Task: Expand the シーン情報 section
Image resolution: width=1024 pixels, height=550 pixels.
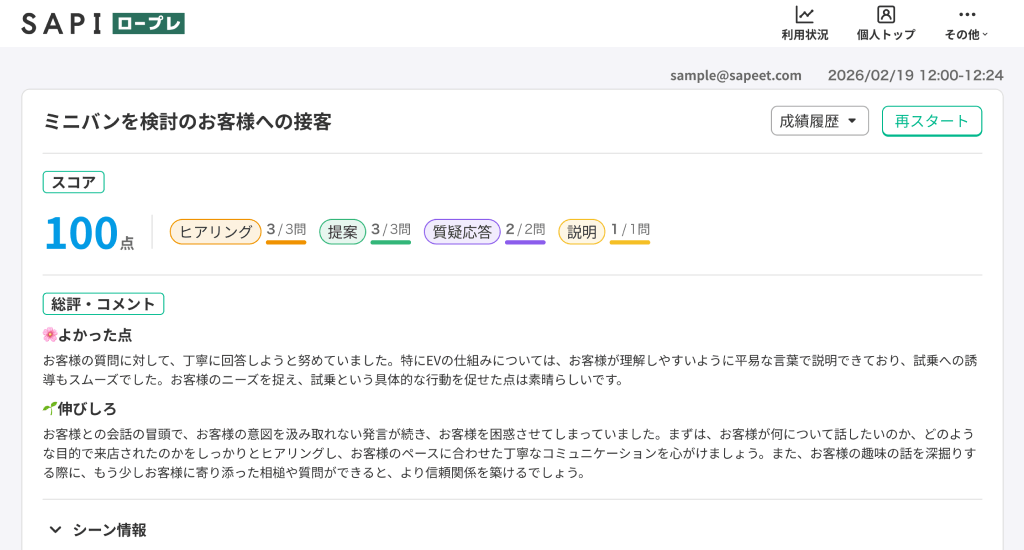Action: [x=98, y=530]
